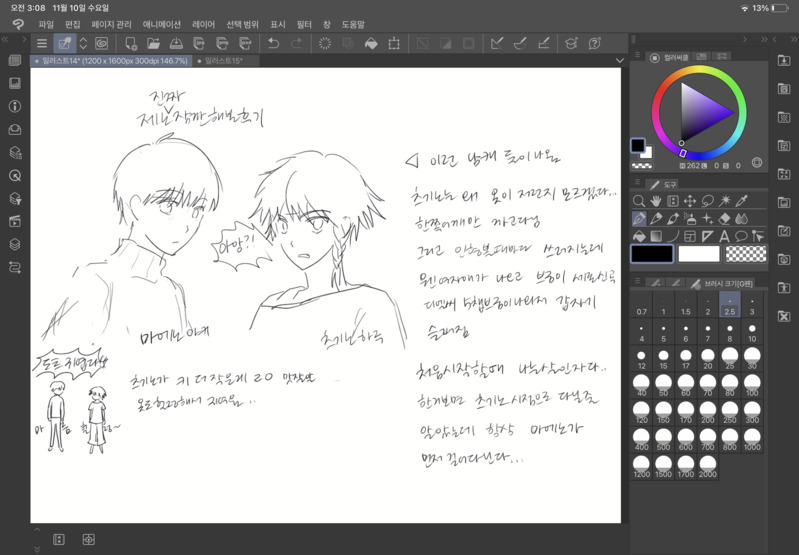Select the Hand move tool

click(x=656, y=201)
